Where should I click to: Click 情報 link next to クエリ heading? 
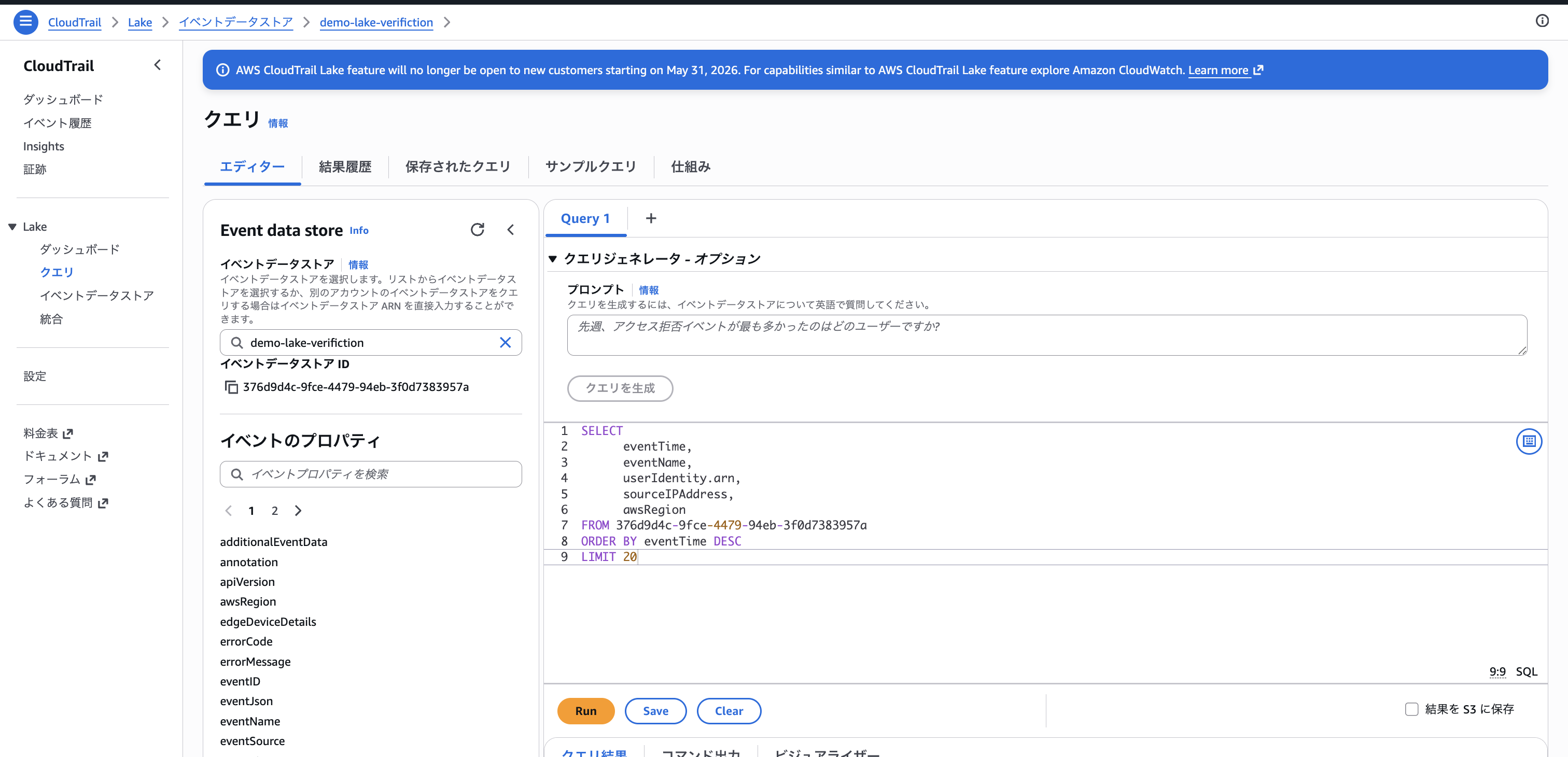pos(278,123)
